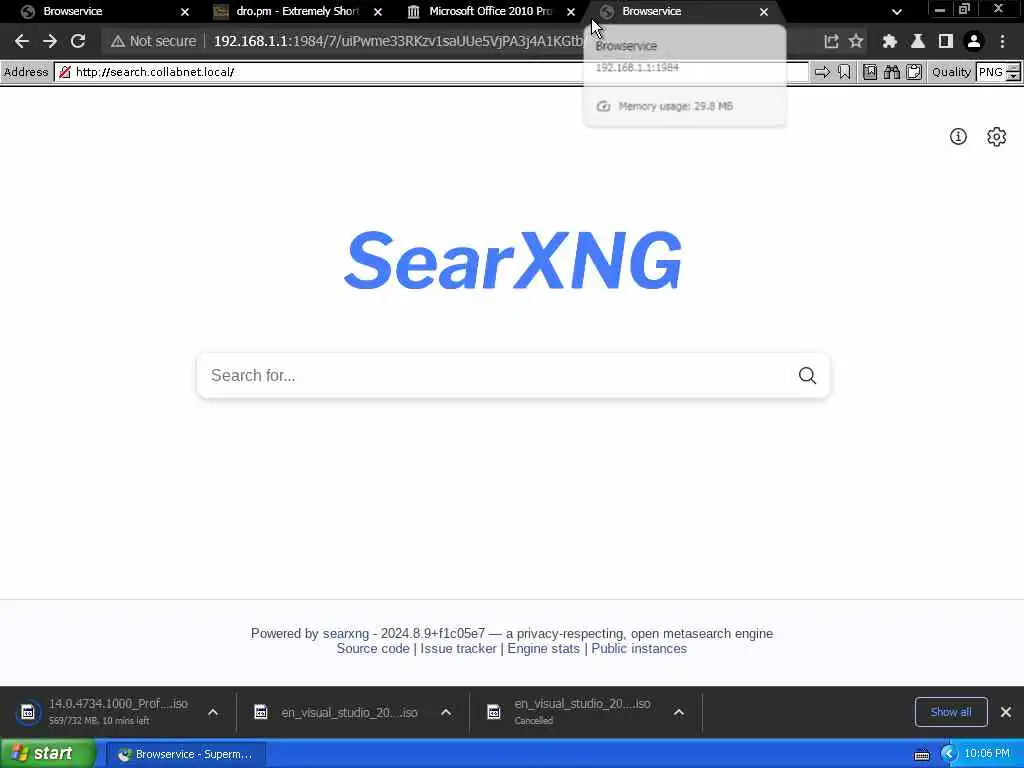Click the 14.0.4734.1000_Prof iso file icon

pos(27,712)
